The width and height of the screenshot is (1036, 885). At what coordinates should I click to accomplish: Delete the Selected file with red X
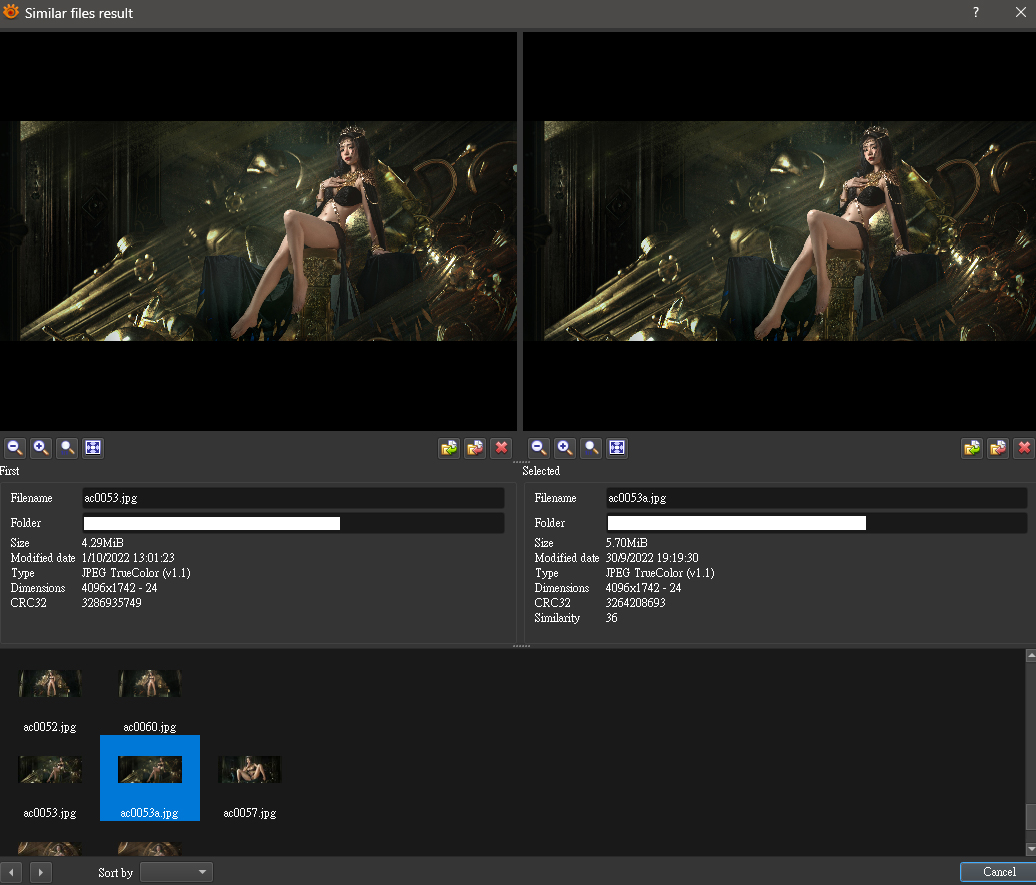[x=1023, y=448]
